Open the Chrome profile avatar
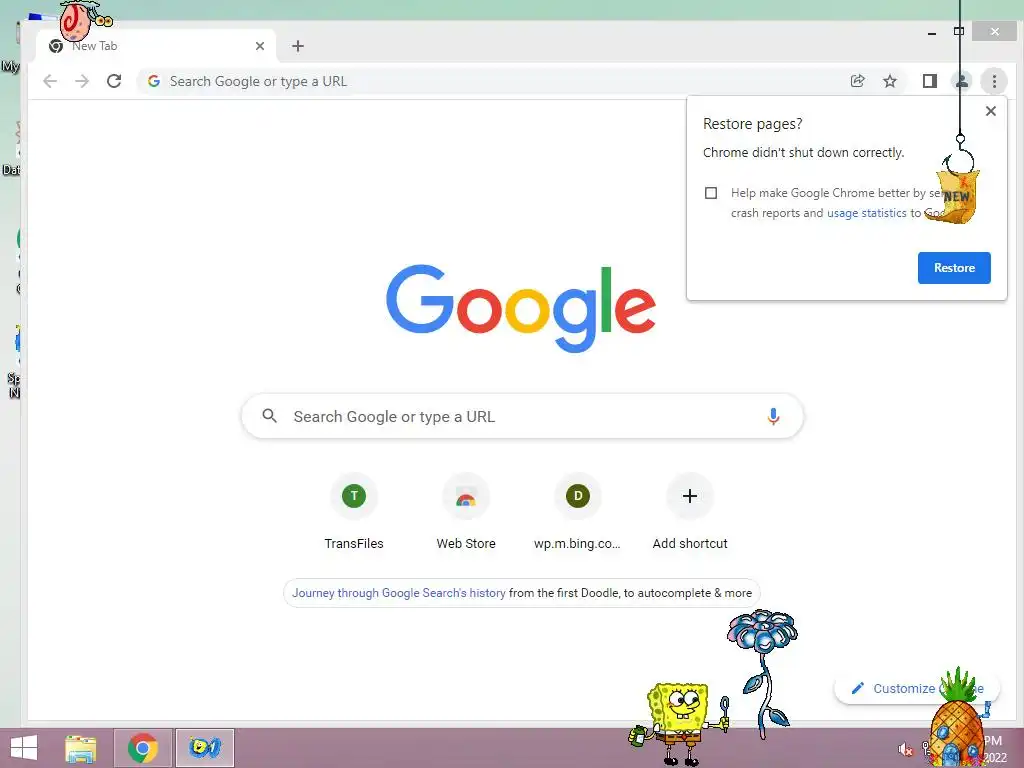This screenshot has height=768, width=1024. click(x=962, y=81)
